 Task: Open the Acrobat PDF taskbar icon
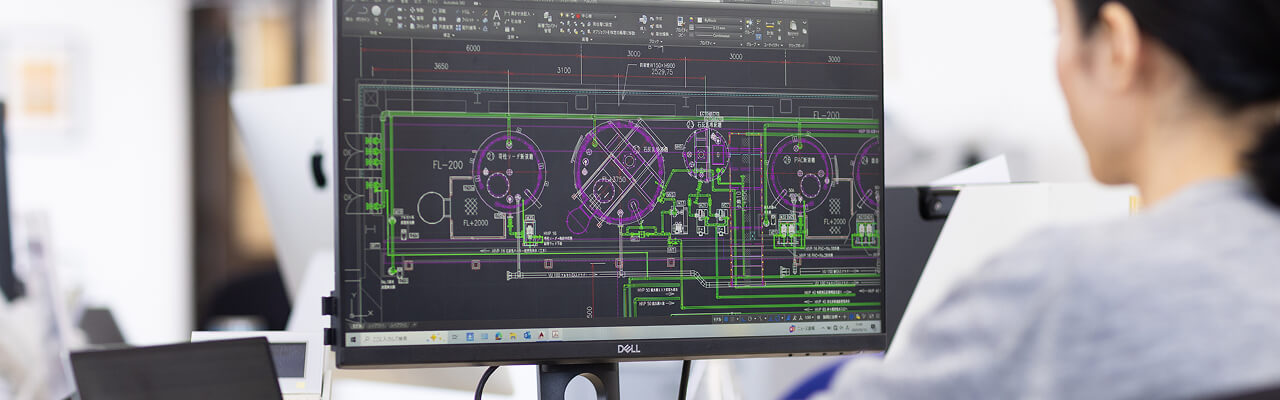tap(555, 334)
